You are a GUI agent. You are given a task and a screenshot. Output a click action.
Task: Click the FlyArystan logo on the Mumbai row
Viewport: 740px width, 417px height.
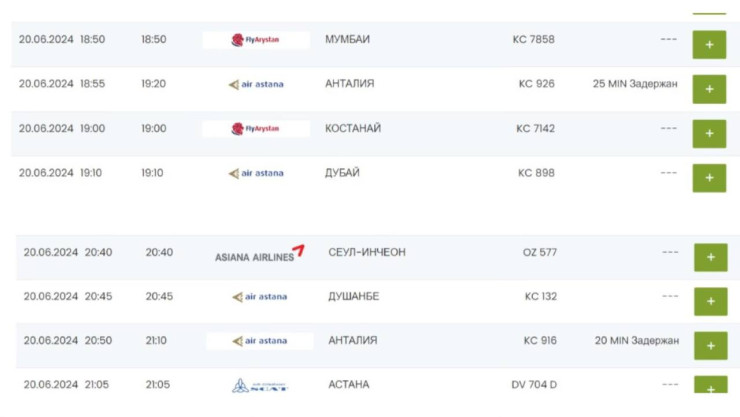(x=256, y=40)
